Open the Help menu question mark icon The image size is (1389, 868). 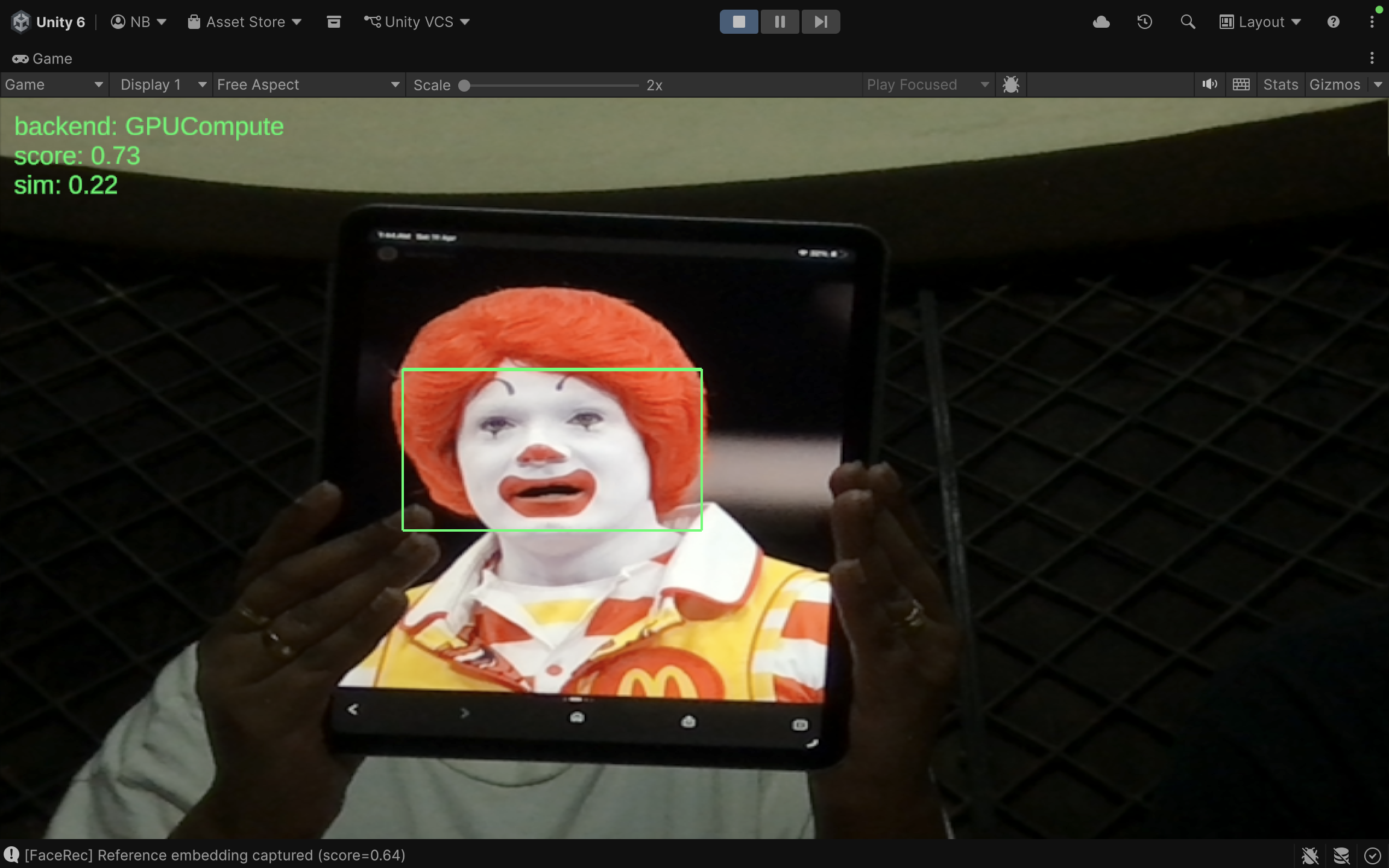[x=1334, y=22]
